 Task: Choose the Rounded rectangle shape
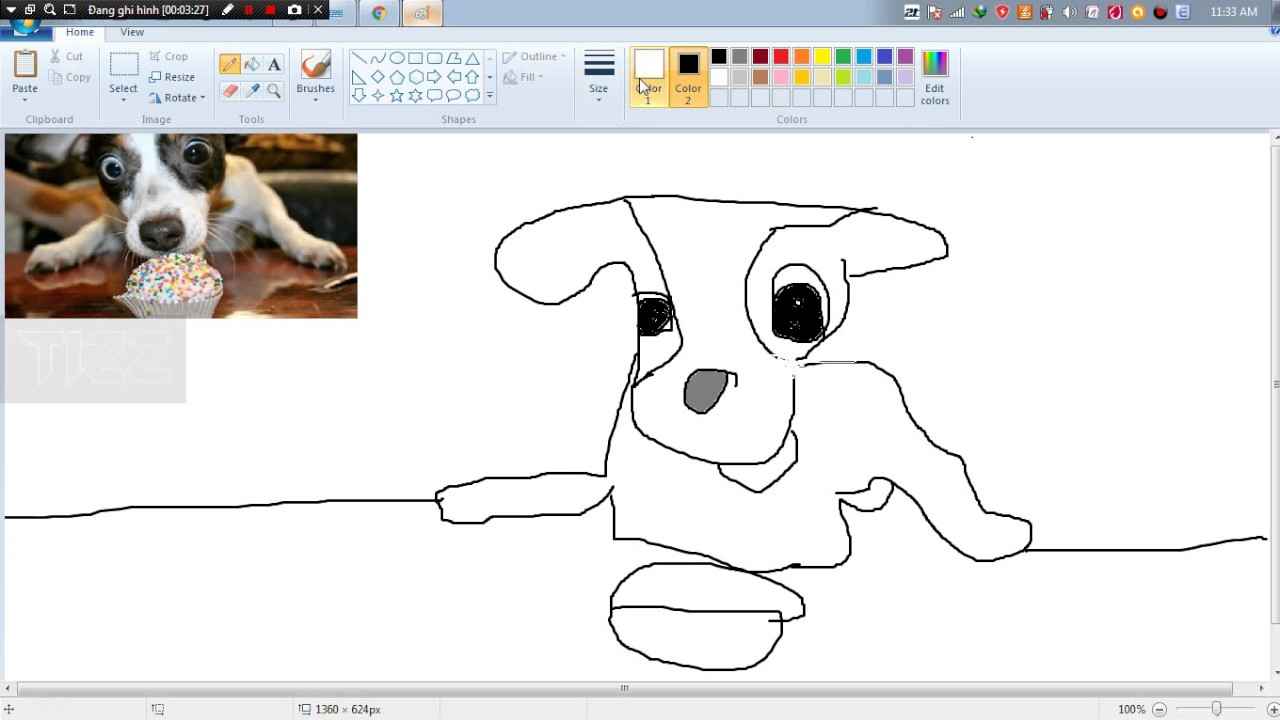434,58
